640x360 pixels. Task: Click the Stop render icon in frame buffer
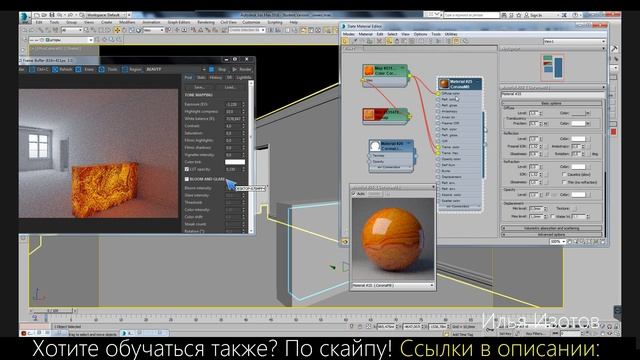211,70
